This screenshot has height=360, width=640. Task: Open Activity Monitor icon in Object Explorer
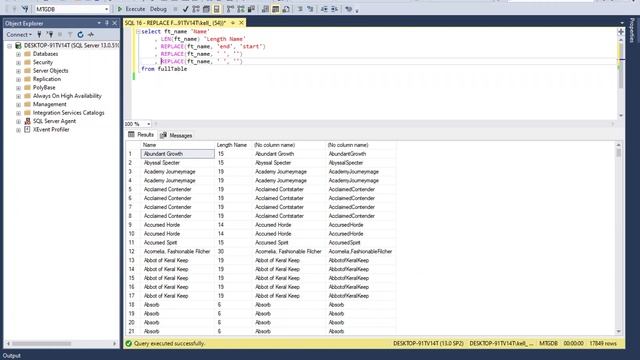click(91, 35)
